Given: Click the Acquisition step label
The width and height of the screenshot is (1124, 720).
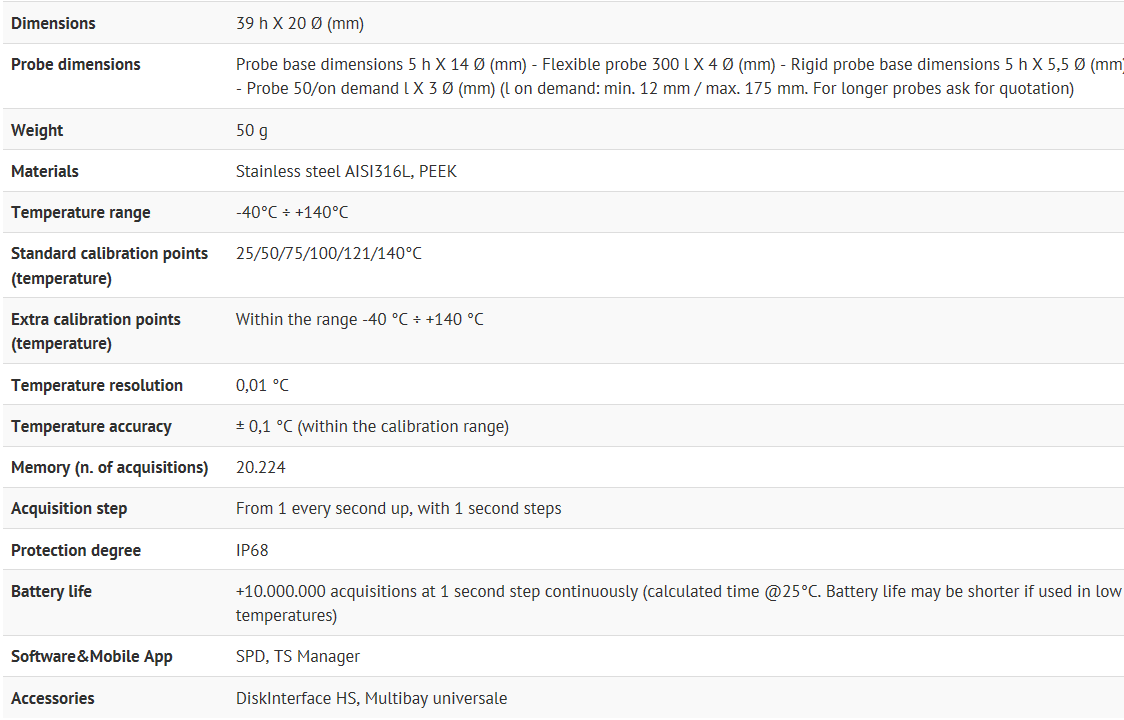Looking at the screenshot, I should tap(69, 508).
